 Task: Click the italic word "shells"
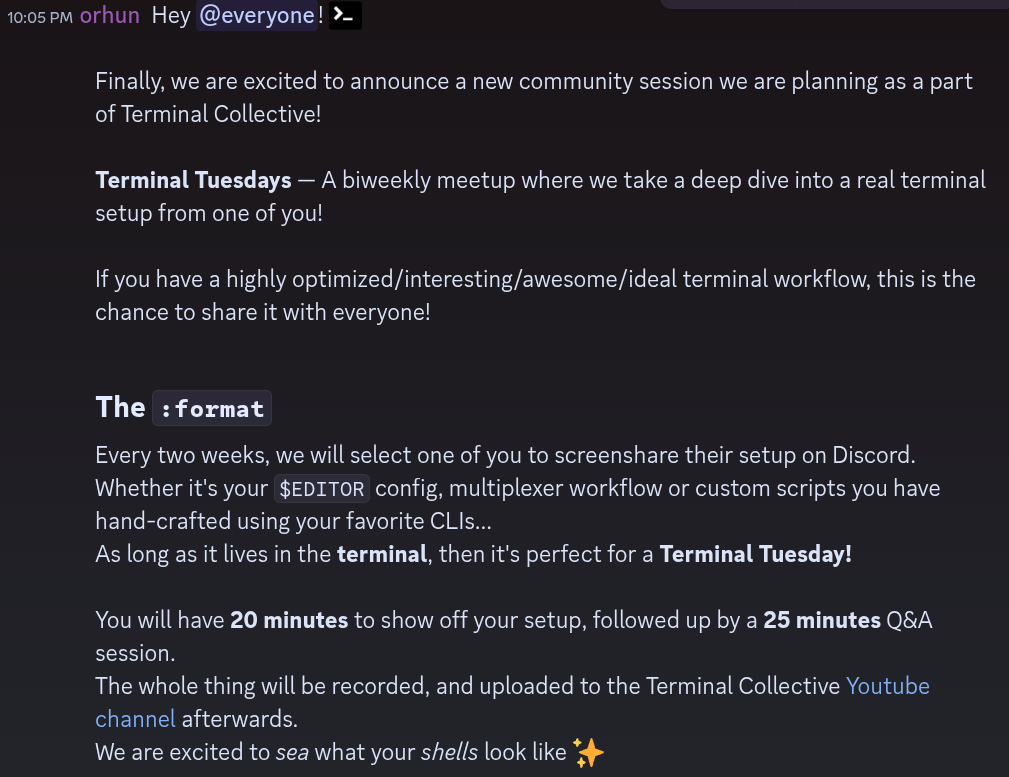coord(448,752)
